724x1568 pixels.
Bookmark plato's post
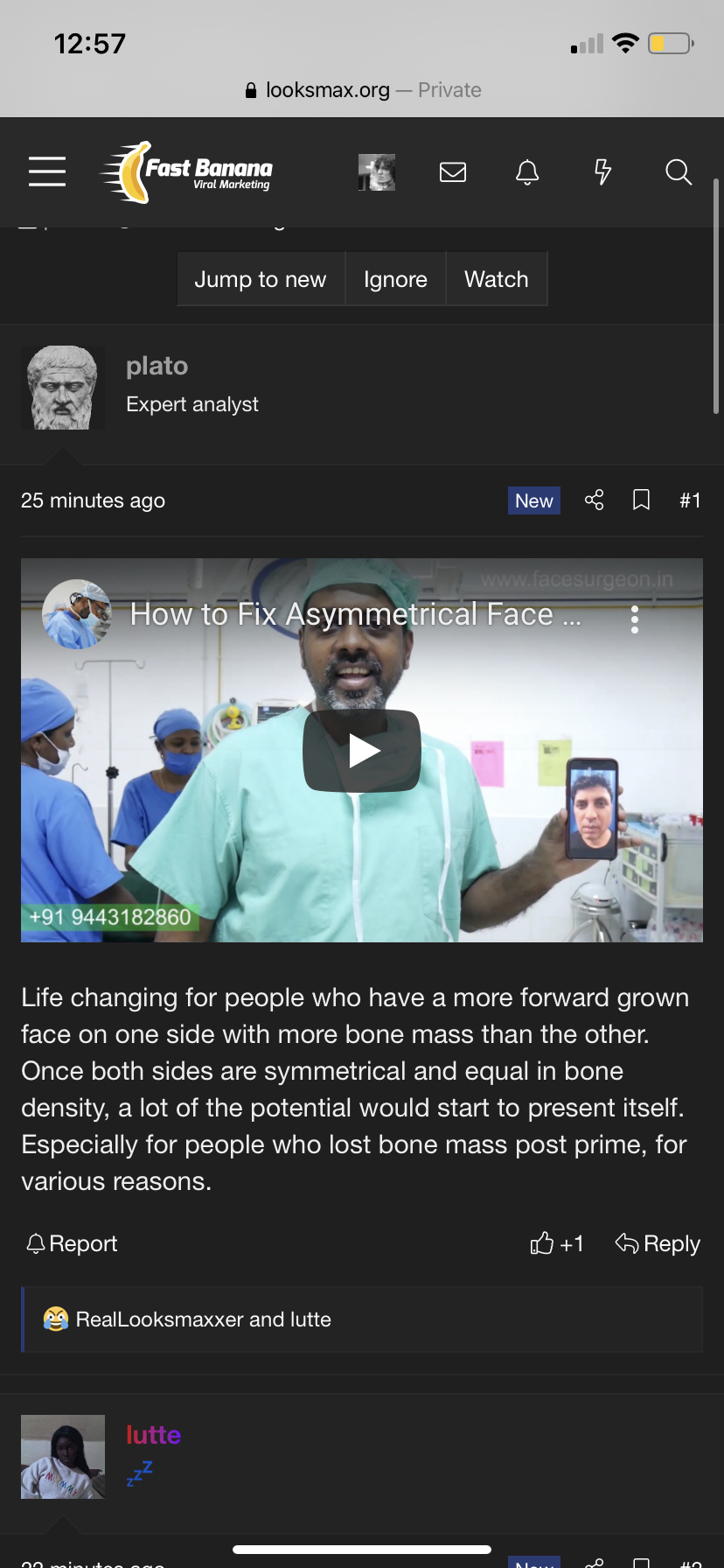click(x=641, y=500)
